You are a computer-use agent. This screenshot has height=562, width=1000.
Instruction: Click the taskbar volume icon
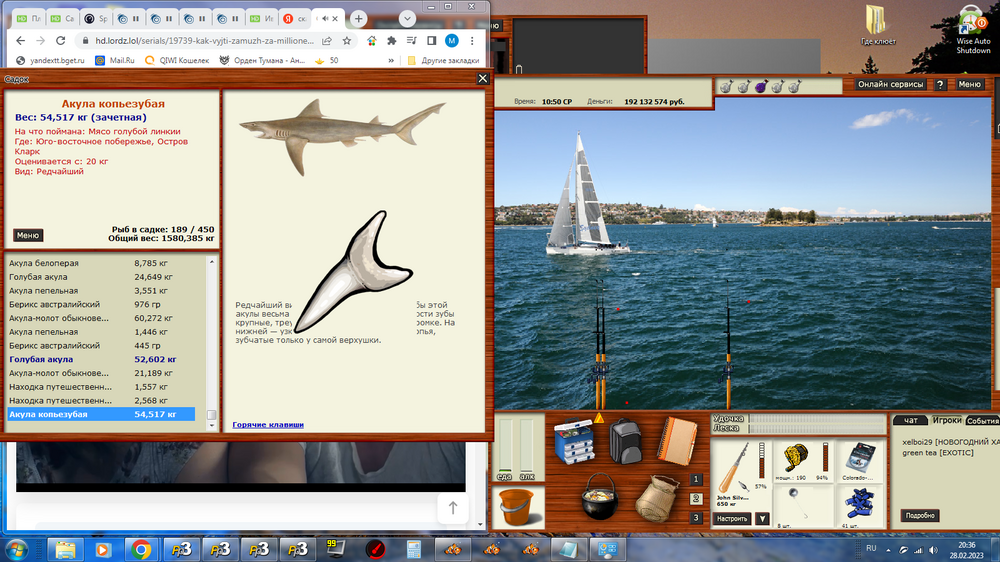(933, 550)
